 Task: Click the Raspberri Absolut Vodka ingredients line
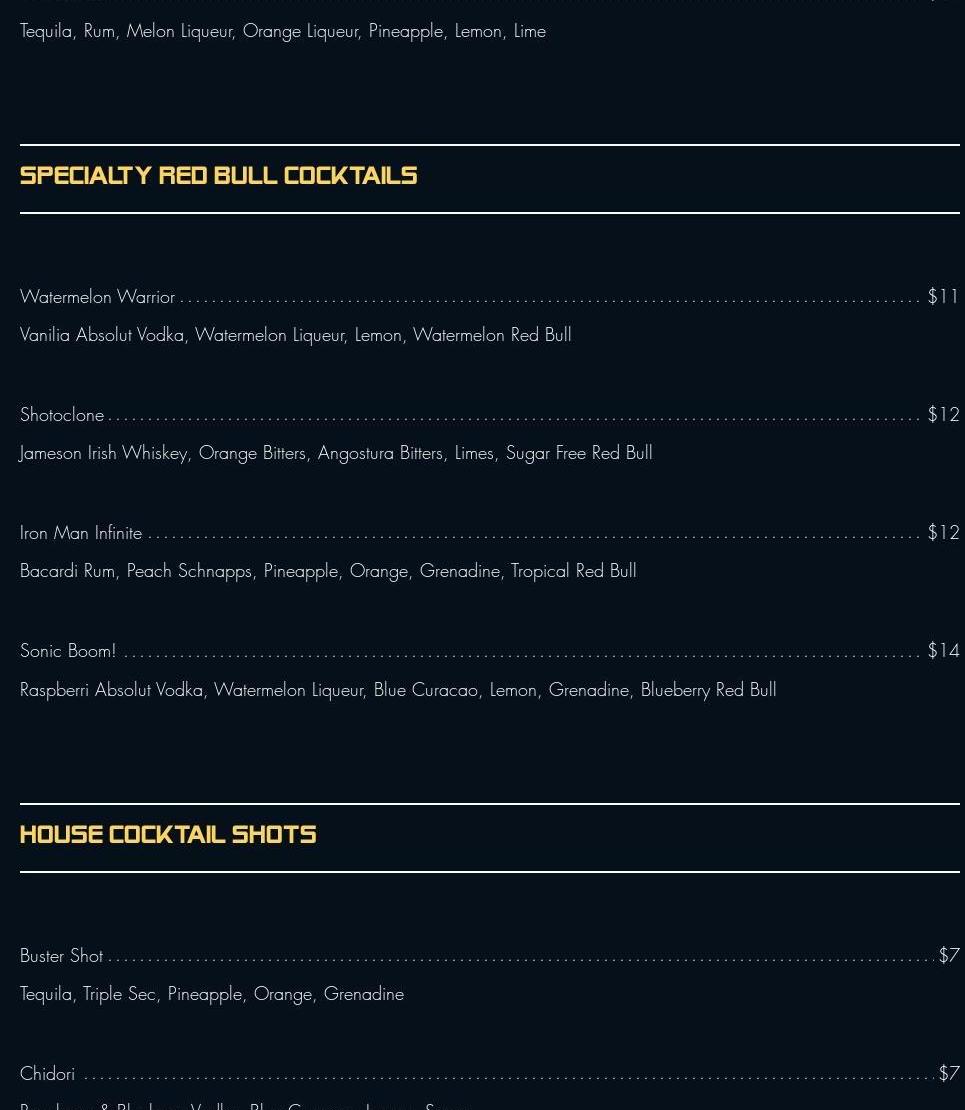coord(398,690)
